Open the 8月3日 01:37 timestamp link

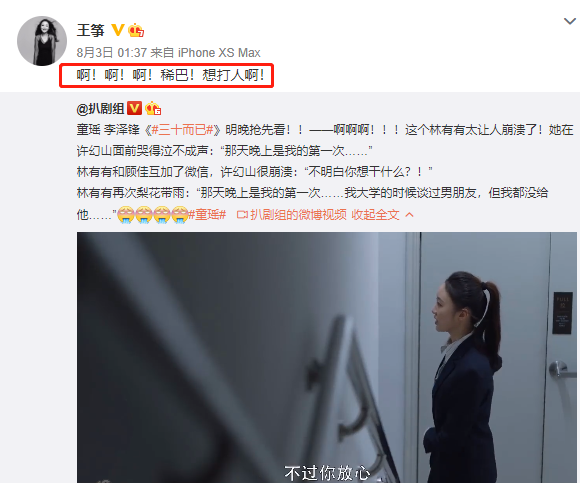coord(112,53)
